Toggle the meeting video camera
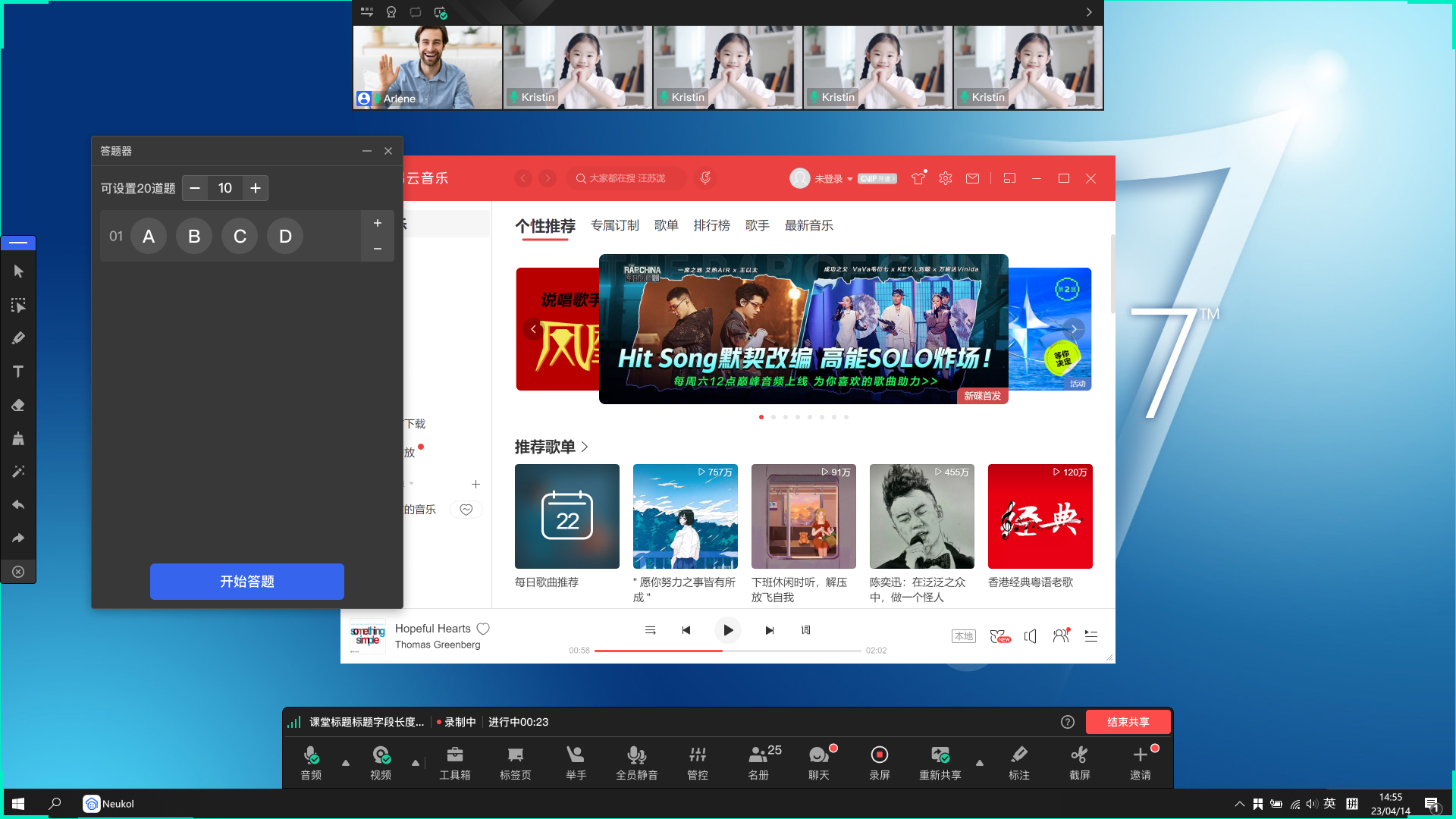Viewport: 1456px width, 819px height. point(381,762)
